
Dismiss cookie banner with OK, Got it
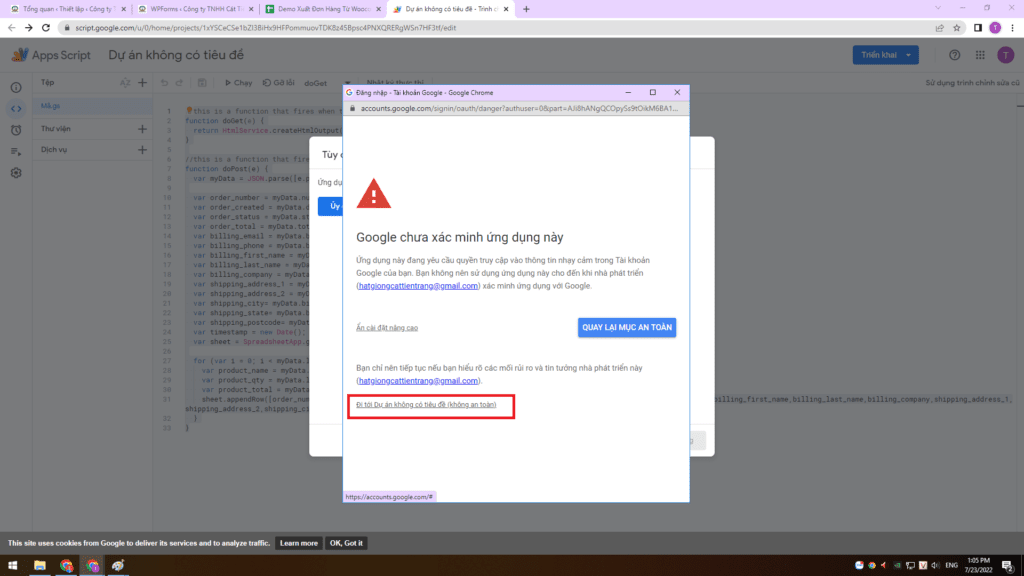click(x=346, y=543)
